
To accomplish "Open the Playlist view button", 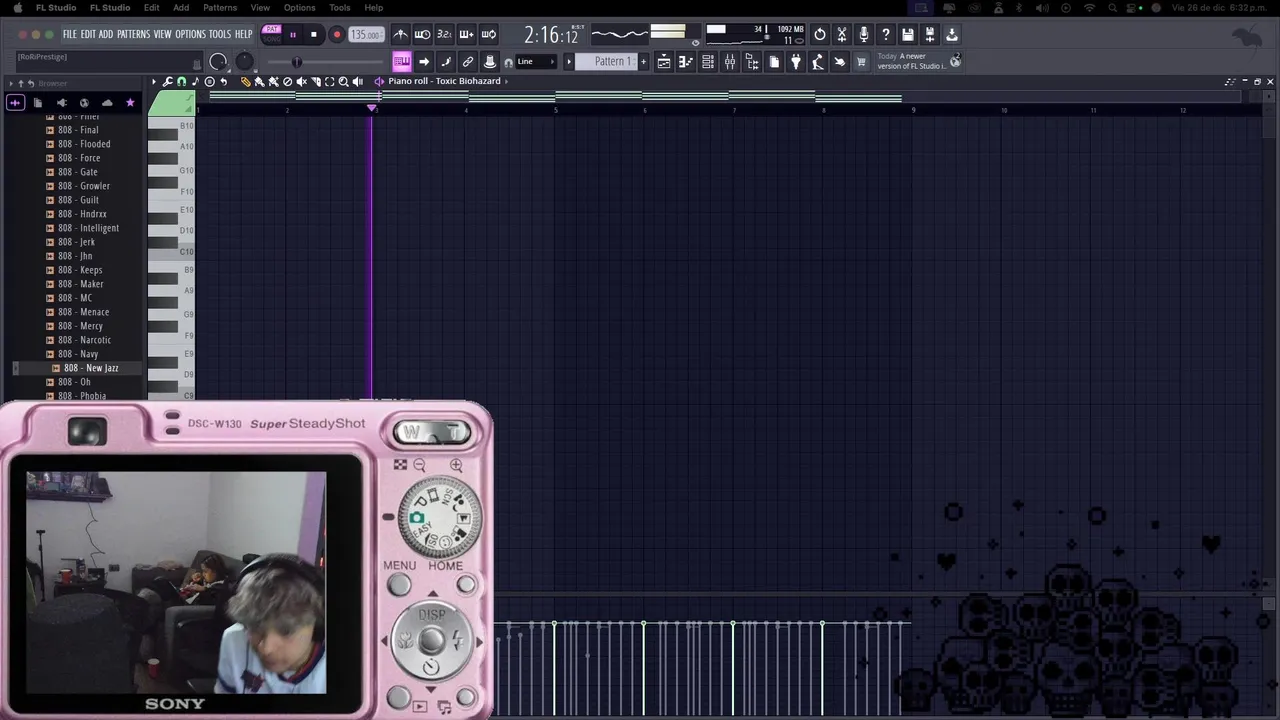I will point(664,62).
